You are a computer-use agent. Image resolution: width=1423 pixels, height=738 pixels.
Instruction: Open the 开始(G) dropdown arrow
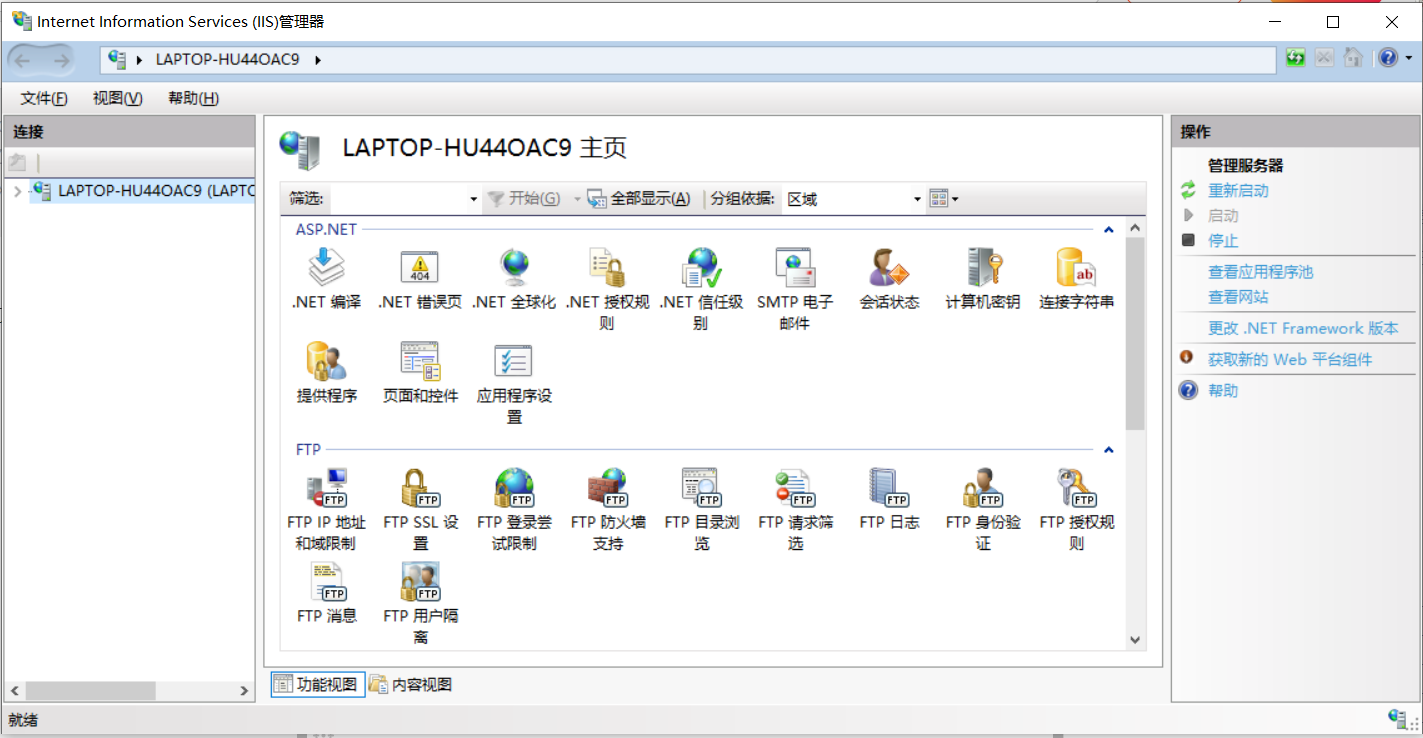click(577, 199)
